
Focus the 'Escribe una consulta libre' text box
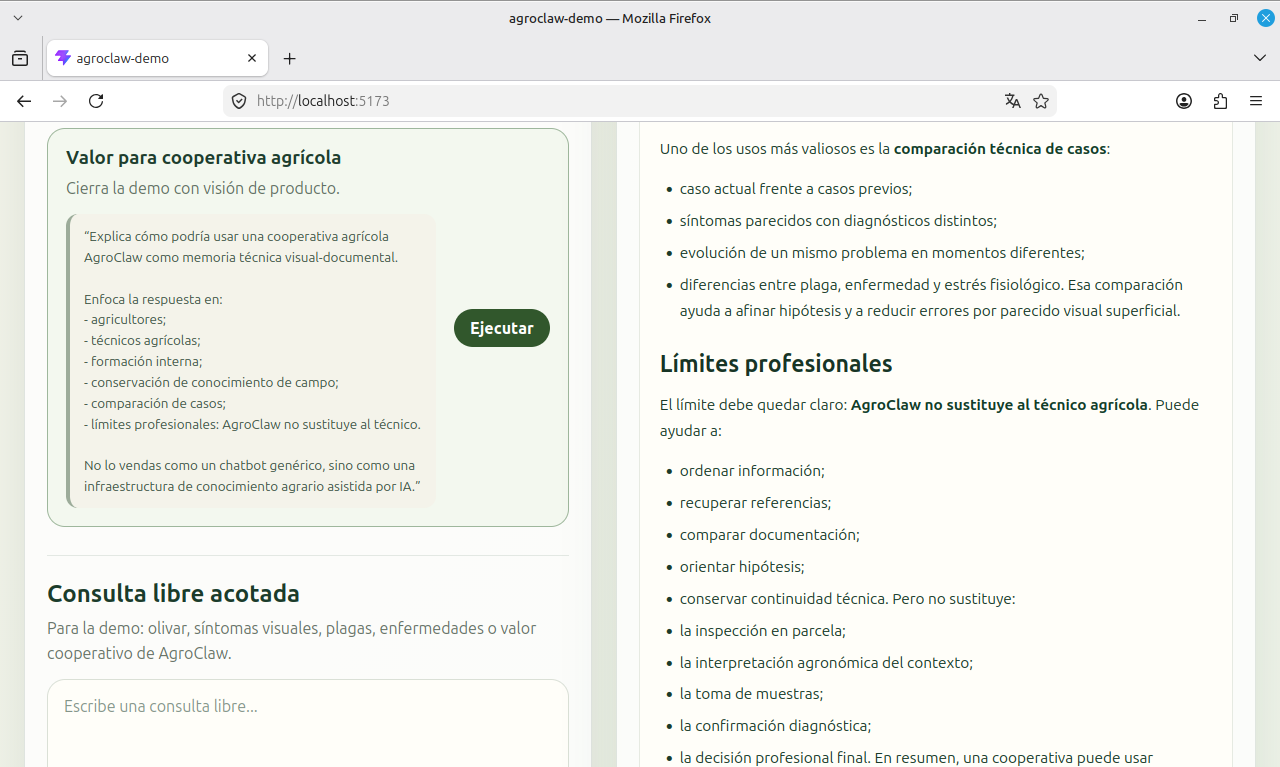(x=308, y=723)
